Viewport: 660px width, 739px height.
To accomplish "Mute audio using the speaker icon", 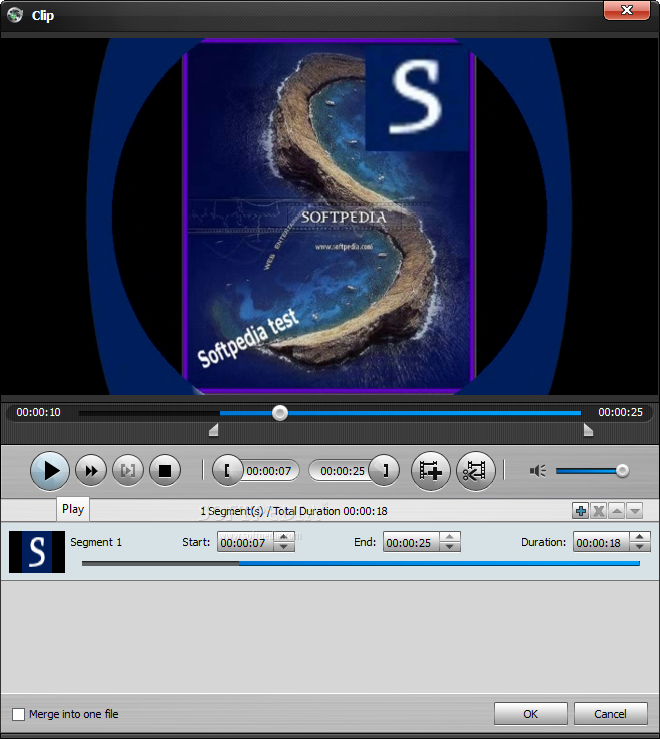I will 537,470.
